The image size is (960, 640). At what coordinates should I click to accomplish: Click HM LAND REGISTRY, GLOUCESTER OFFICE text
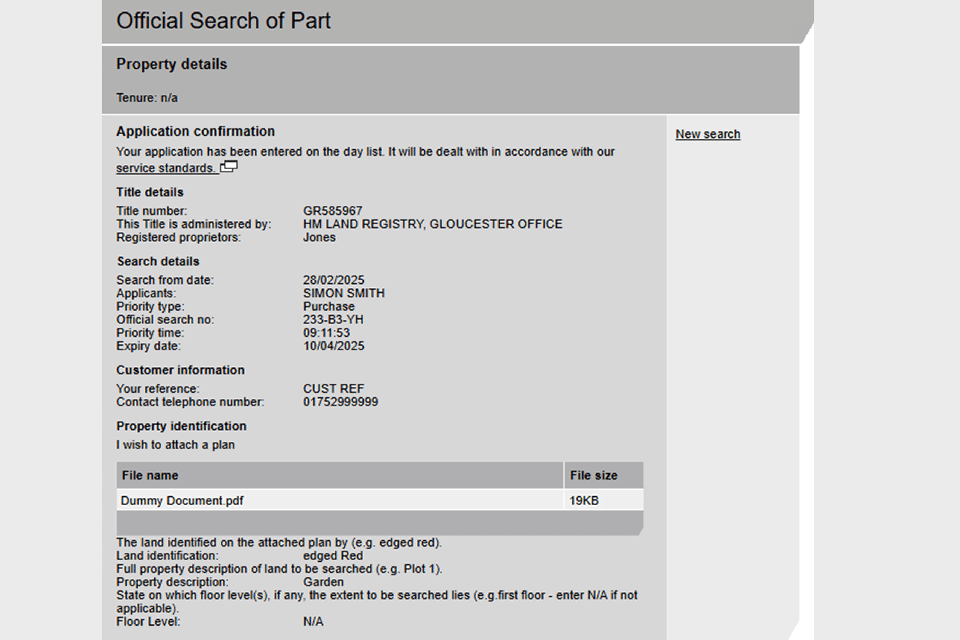click(x=432, y=224)
